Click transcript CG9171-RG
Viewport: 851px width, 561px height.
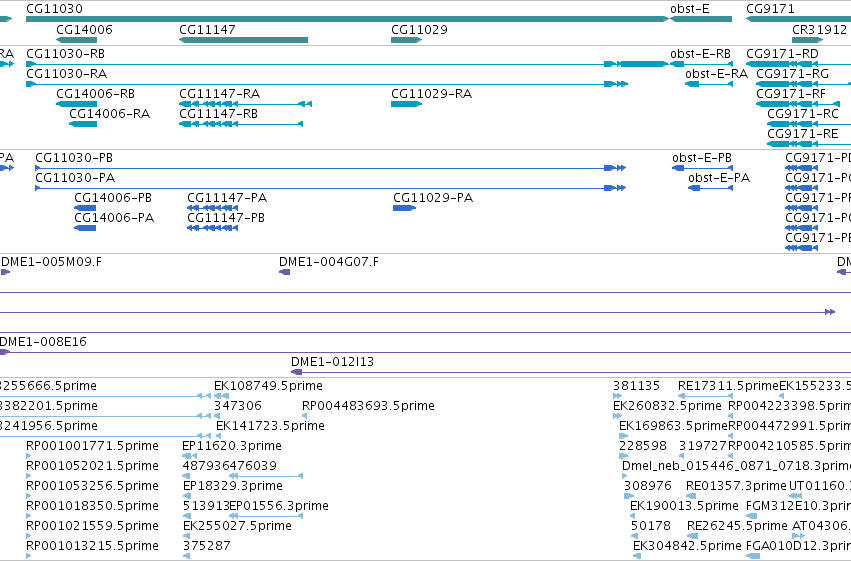pyautogui.click(x=804, y=84)
